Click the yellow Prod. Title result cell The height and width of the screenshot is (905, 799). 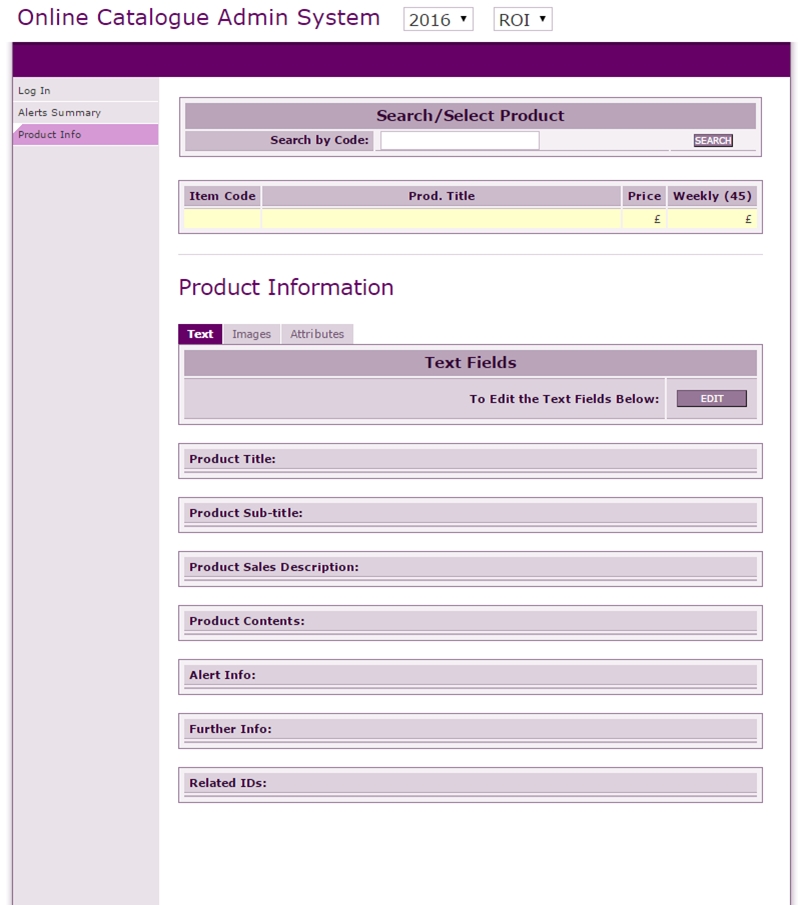[x=442, y=219]
